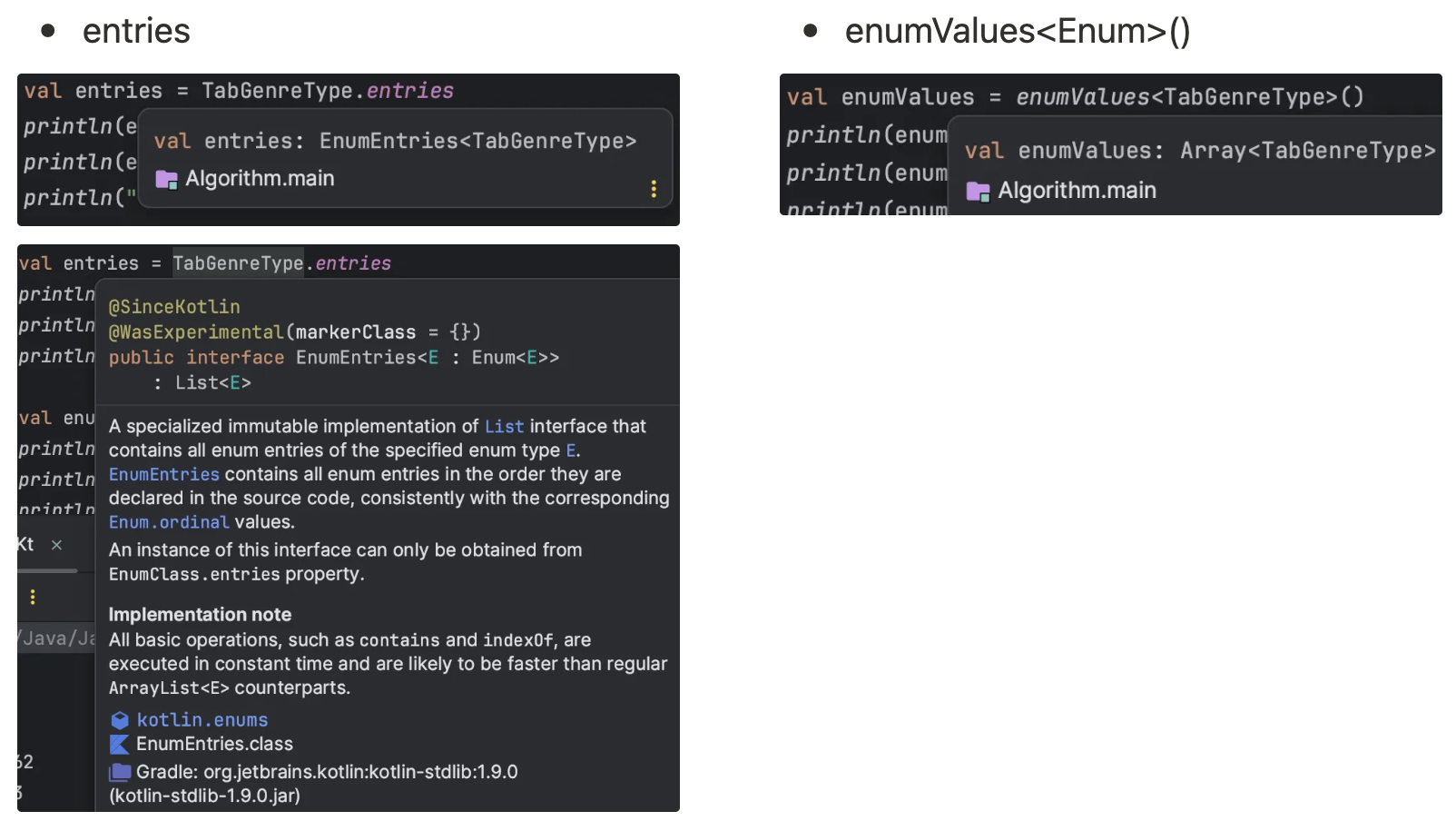Click the Kotlin EnumEntries.class file icon
The image size is (1456, 821).
coord(120,745)
